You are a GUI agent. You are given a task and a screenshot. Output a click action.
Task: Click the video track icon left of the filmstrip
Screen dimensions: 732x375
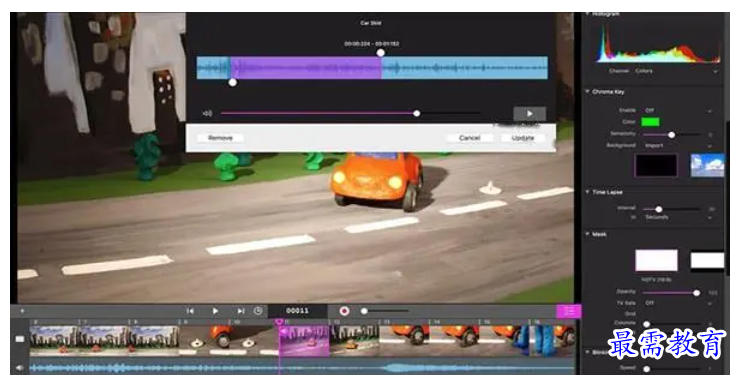click(20, 339)
